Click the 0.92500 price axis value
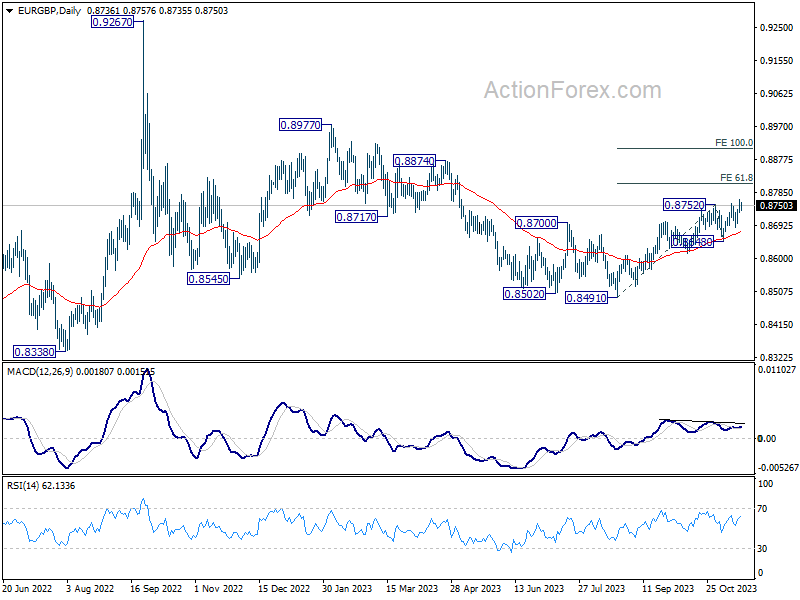800x600 pixels. (x=777, y=28)
